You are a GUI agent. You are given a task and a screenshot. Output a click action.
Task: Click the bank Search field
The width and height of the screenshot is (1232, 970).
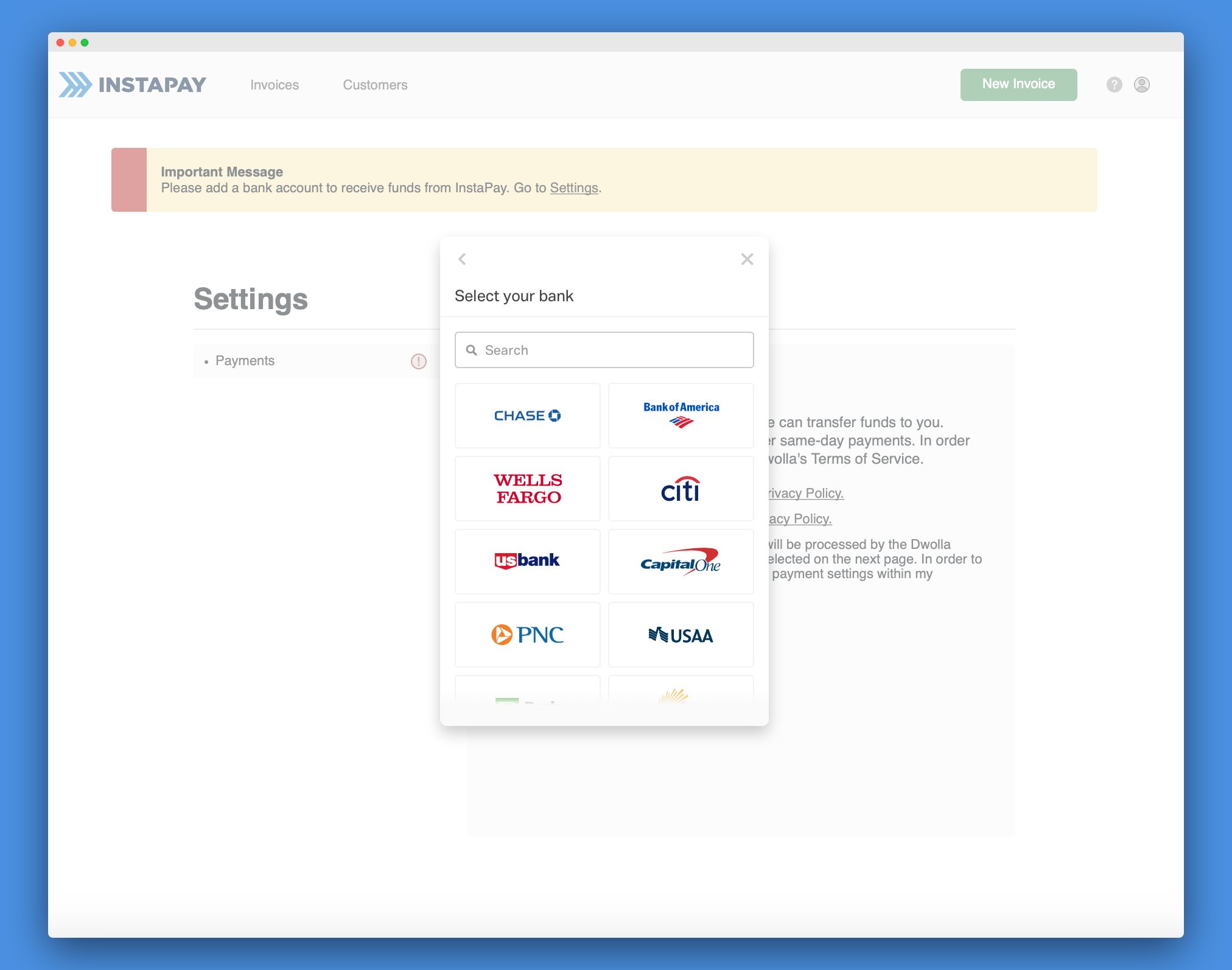[604, 350]
